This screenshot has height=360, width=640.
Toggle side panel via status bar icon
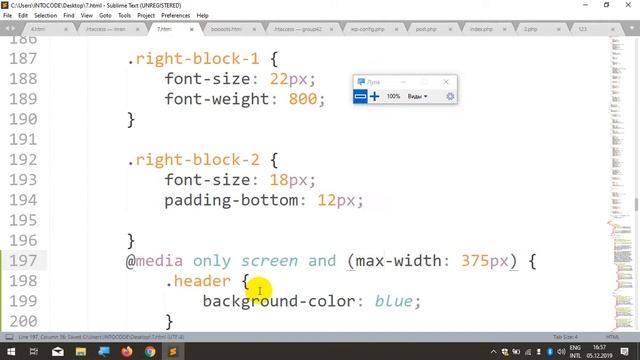click(9, 337)
